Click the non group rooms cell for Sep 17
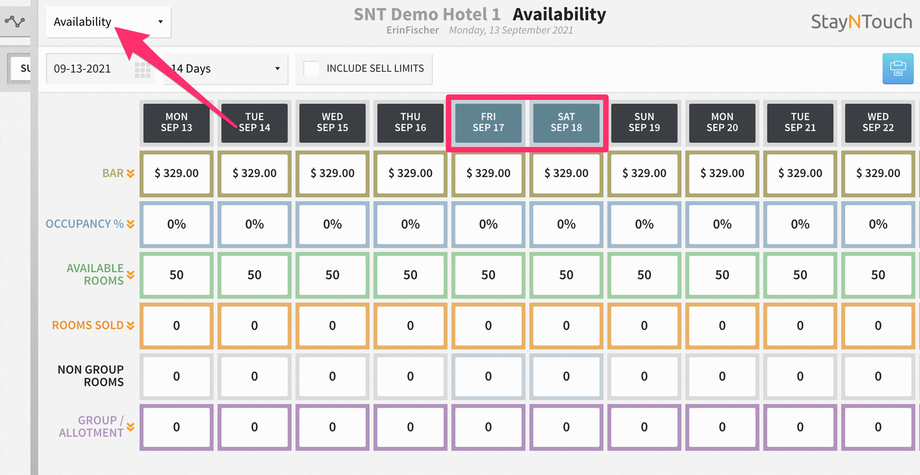Screen dimensions: 920x475 [x=488, y=376]
